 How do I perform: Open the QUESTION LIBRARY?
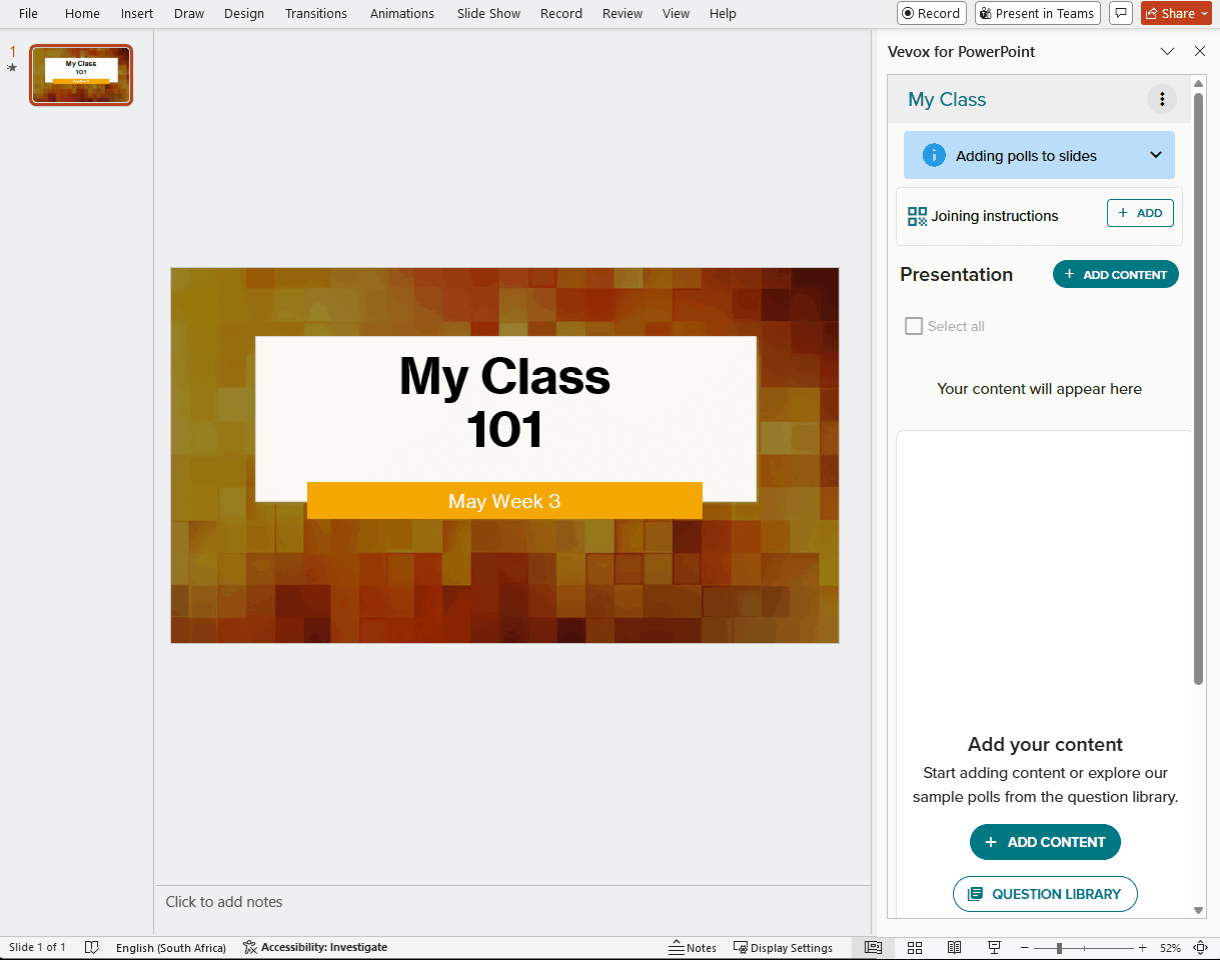pyautogui.click(x=1045, y=894)
